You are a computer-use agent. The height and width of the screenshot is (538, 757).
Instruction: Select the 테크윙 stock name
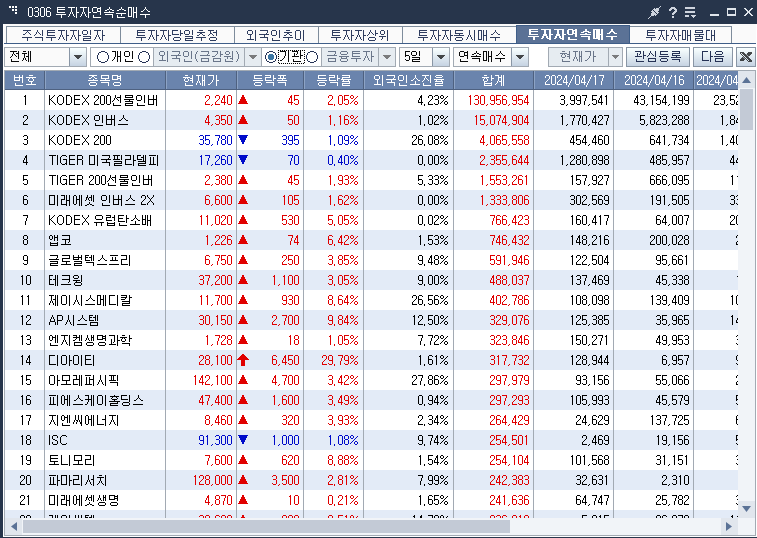(66, 281)
